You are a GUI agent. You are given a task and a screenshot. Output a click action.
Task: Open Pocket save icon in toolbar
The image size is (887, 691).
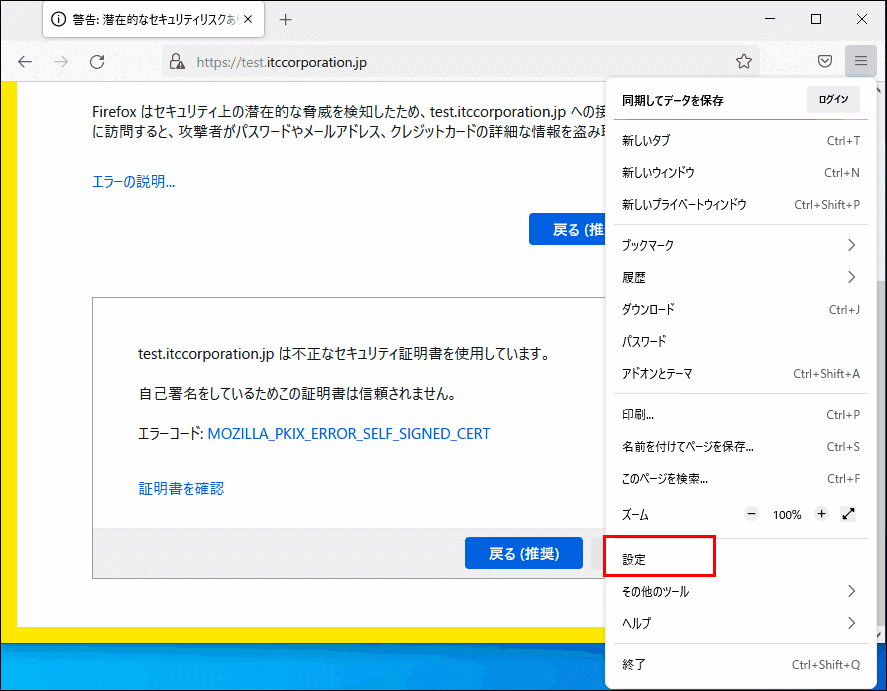825,61
